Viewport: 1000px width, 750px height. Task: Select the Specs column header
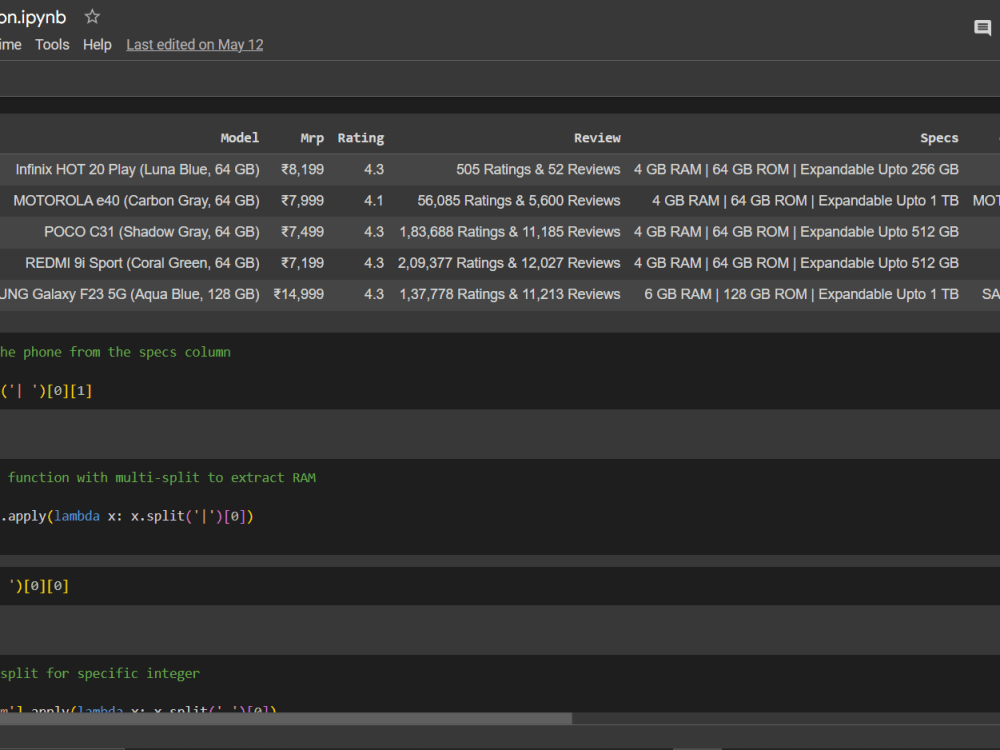pyautogui.click(x=939, y=137)
